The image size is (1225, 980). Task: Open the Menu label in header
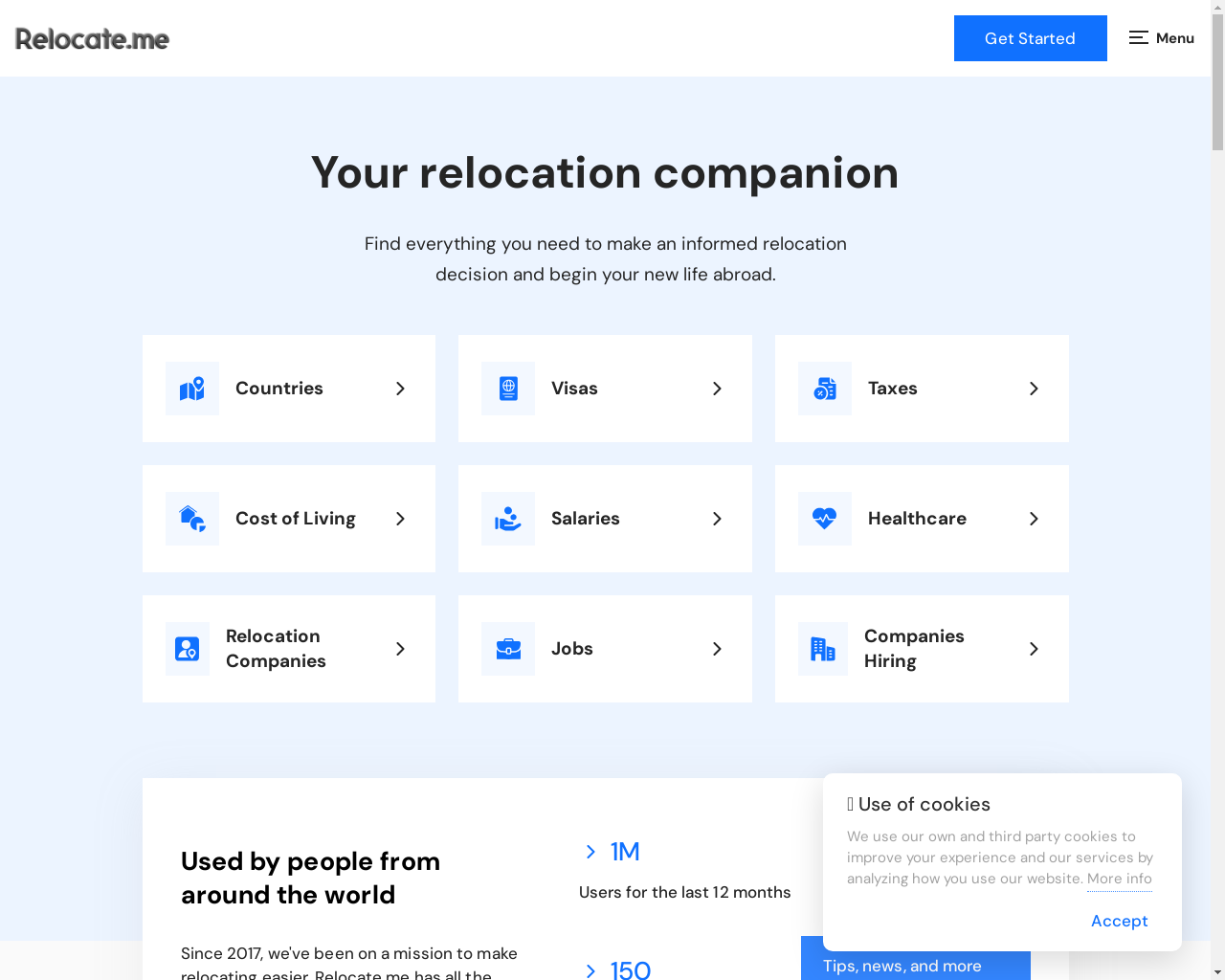pyautogui.click(x=1175, y=38)
